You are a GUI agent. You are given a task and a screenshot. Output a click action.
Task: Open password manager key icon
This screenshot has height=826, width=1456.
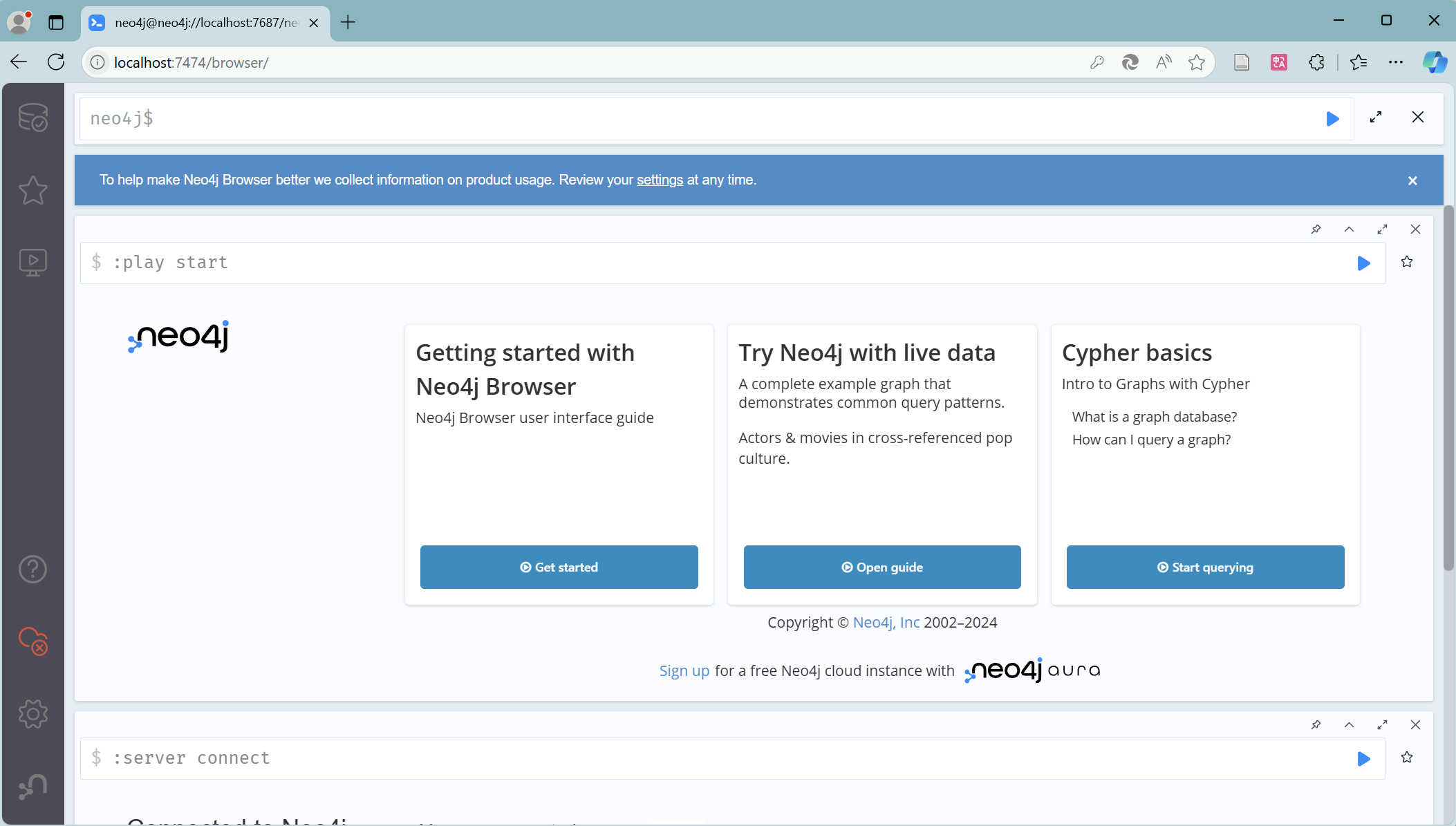pos(1096,62)
